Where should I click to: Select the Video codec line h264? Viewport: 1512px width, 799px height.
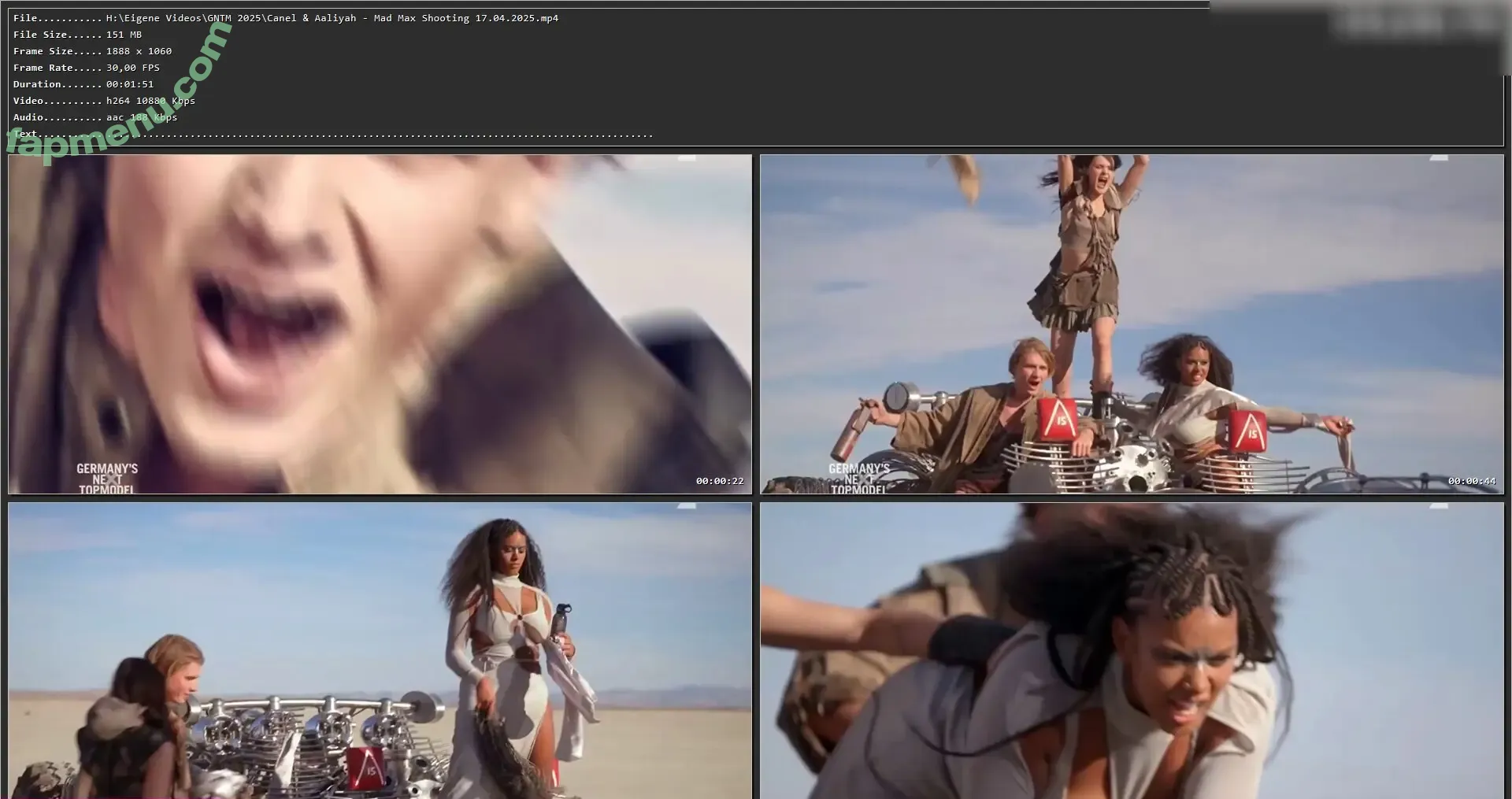click(x=150, y=101)
